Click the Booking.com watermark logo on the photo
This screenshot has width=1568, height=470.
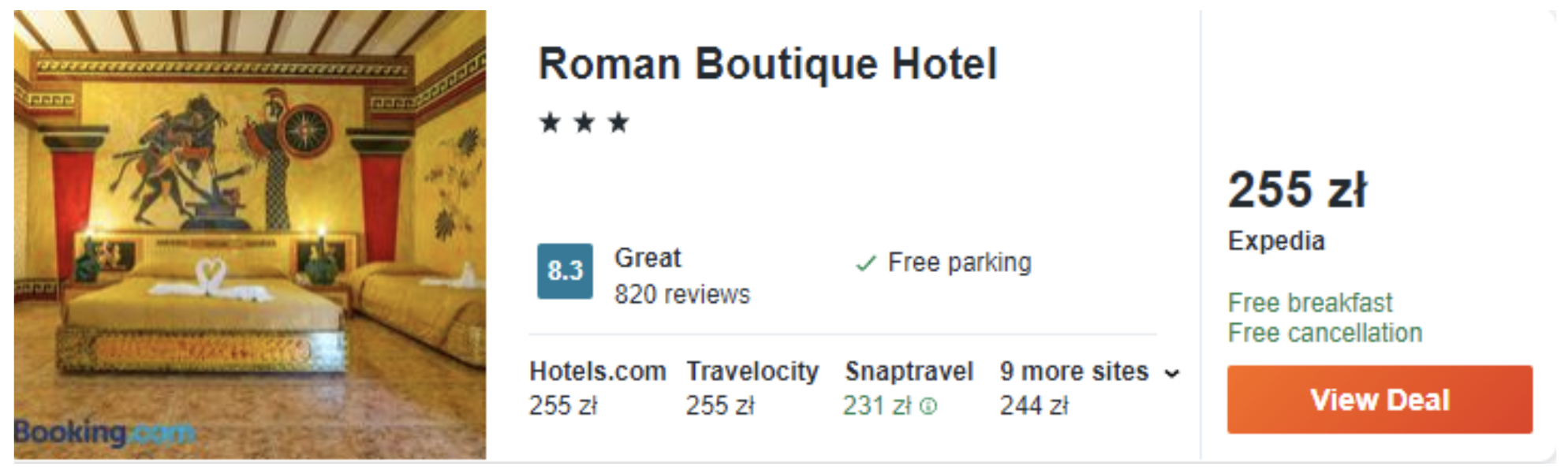click(104, 433)
